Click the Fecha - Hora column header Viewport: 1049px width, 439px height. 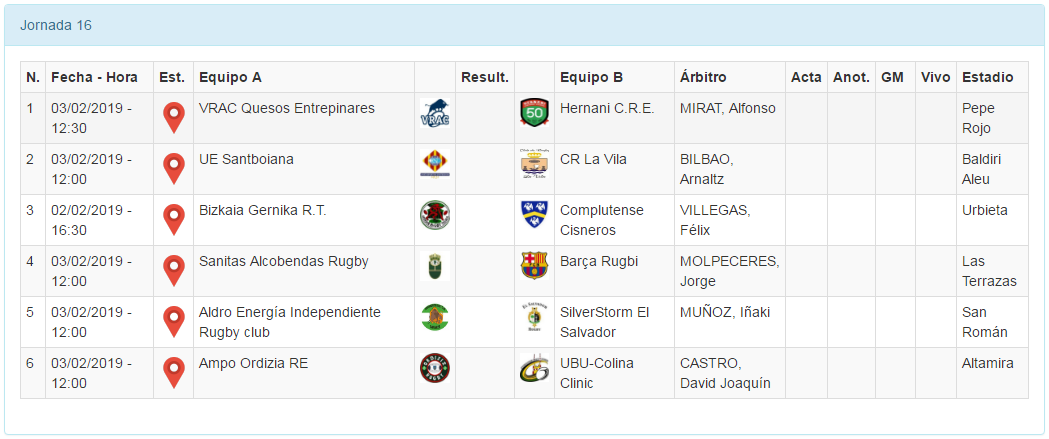(94, 77)
